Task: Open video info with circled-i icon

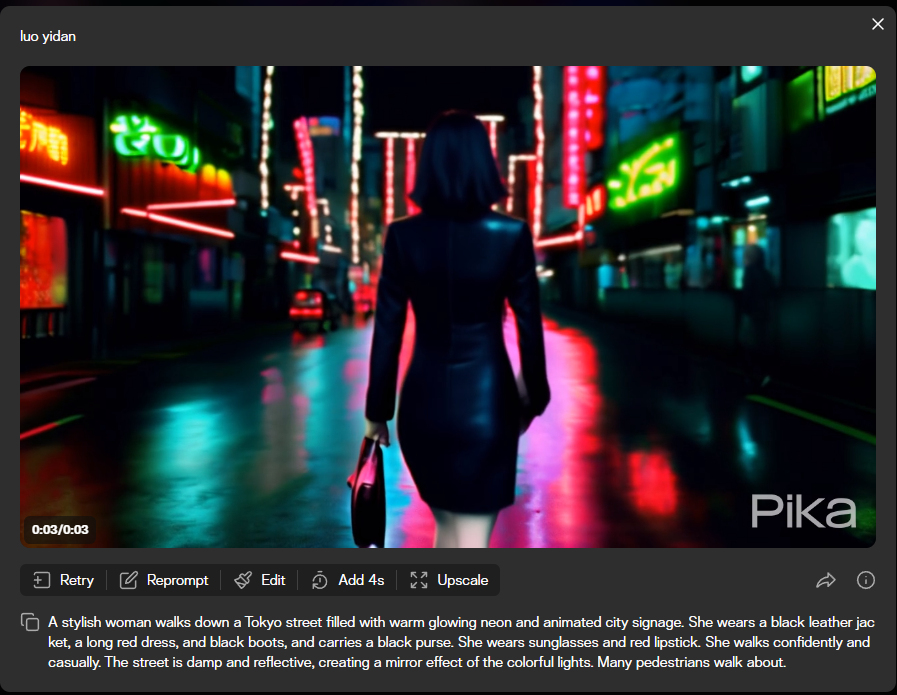Action: pyautogui.click(x=866, y=580)
